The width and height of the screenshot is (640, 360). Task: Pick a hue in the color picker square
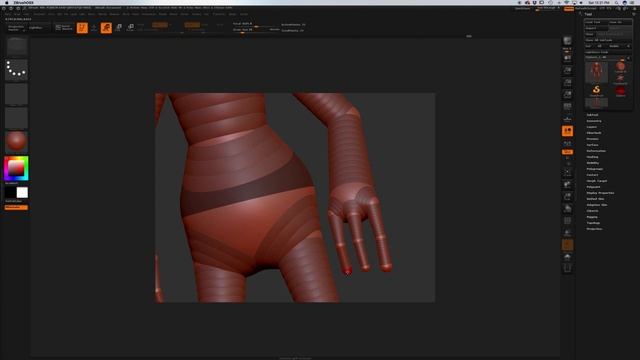[16, 168]
